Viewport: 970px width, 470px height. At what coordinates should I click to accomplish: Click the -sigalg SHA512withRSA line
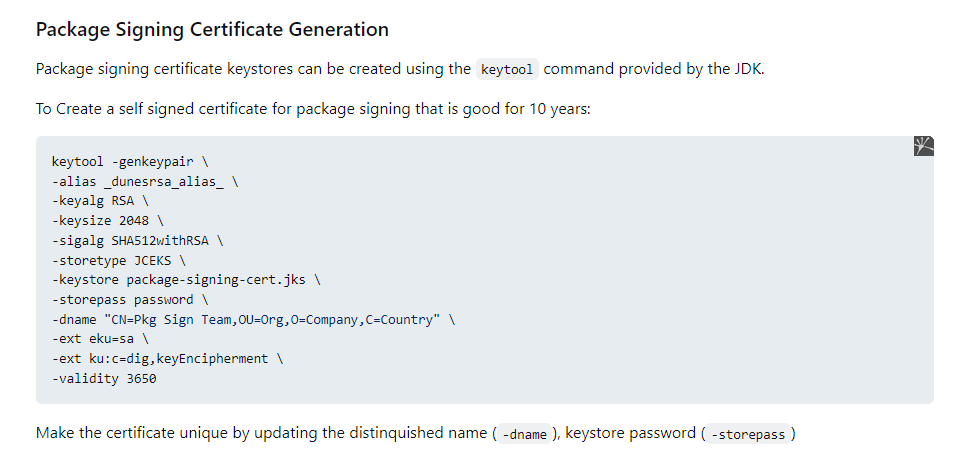[136, 241]
